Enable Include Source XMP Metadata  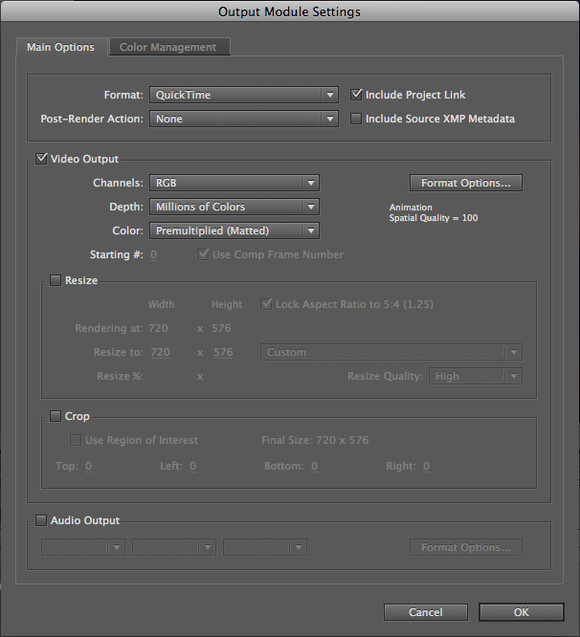(x=356, y=119)
